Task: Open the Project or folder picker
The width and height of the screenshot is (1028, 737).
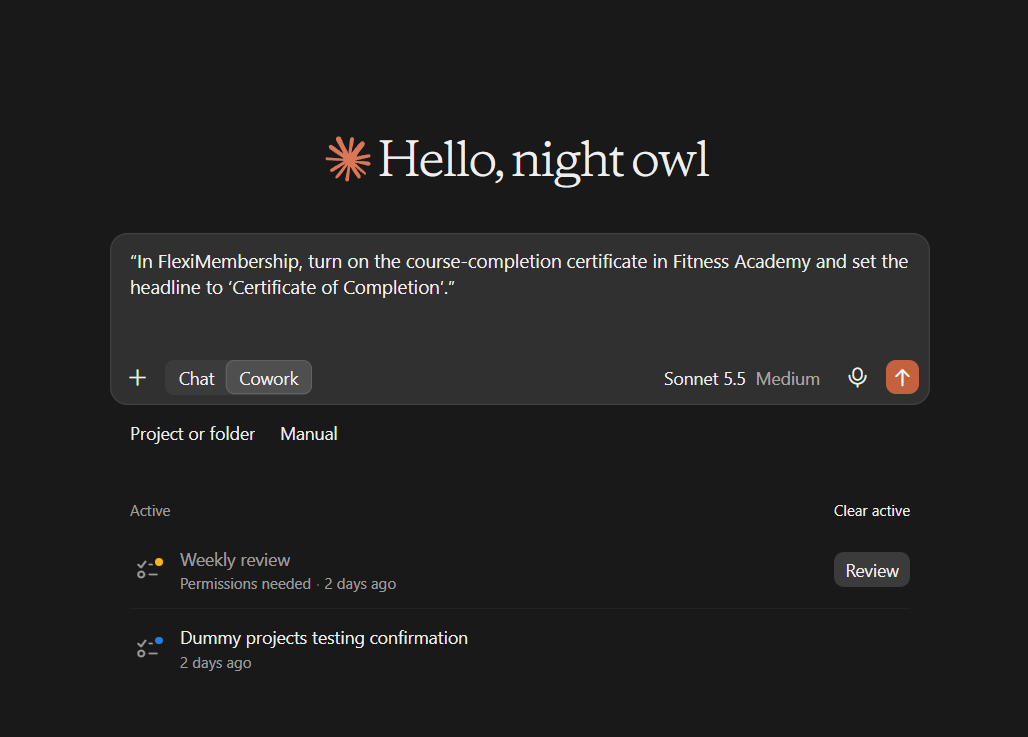Action: 192,434
